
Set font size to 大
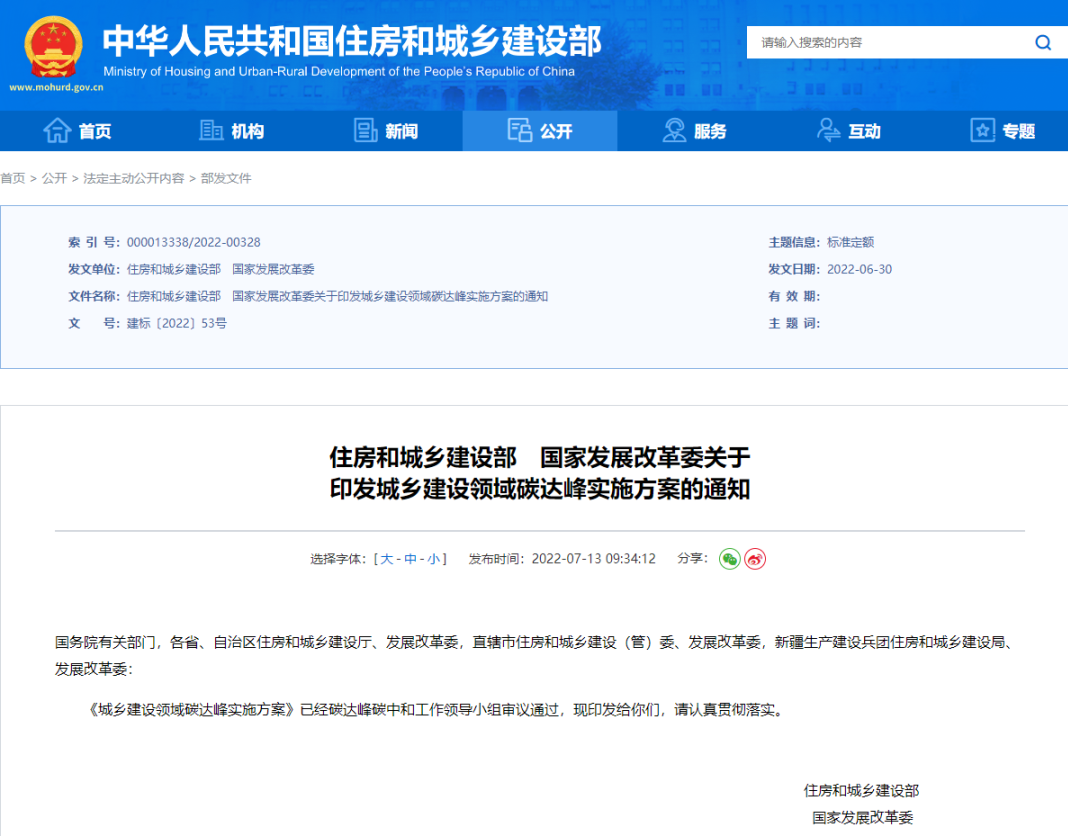point(387,559)
